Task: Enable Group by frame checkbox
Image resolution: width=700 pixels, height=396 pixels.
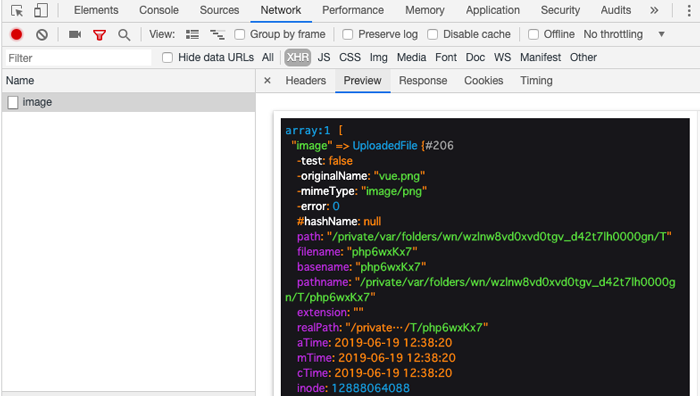Action: [240, 34]
